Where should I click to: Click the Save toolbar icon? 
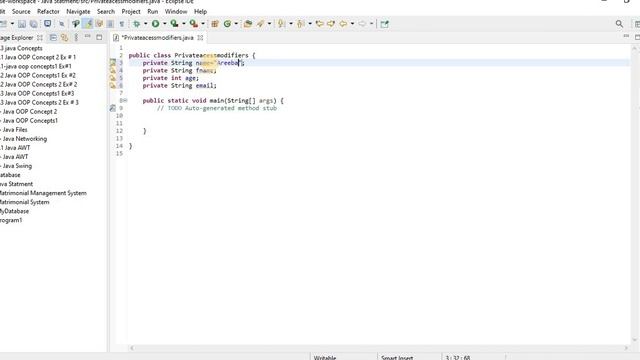(22, 24)
